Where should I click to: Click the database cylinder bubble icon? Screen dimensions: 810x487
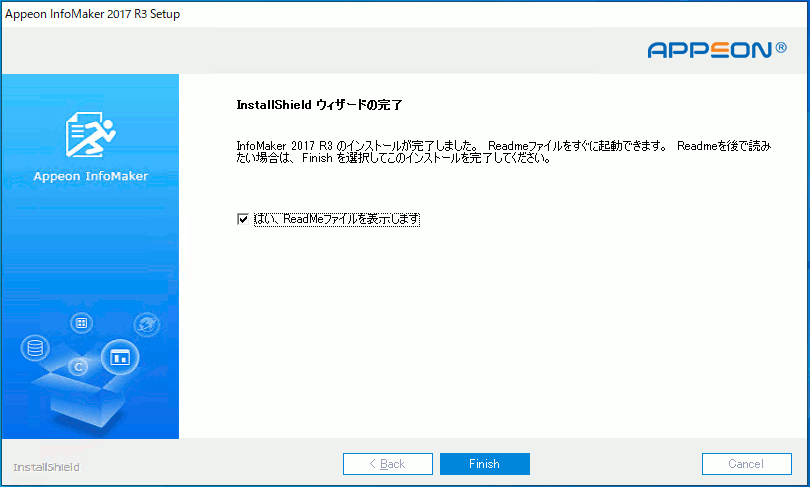(35, 348)
